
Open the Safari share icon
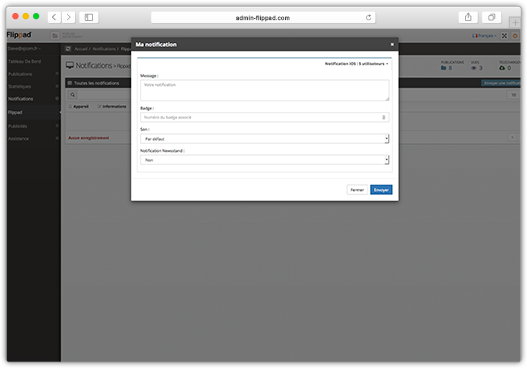click(x=468, y=17)
